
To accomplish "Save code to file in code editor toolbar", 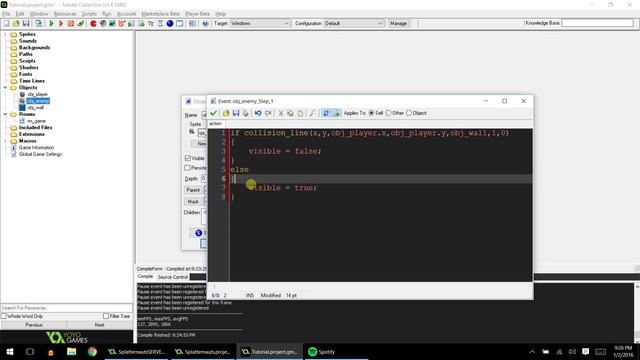I will click(x=236, y=113).
